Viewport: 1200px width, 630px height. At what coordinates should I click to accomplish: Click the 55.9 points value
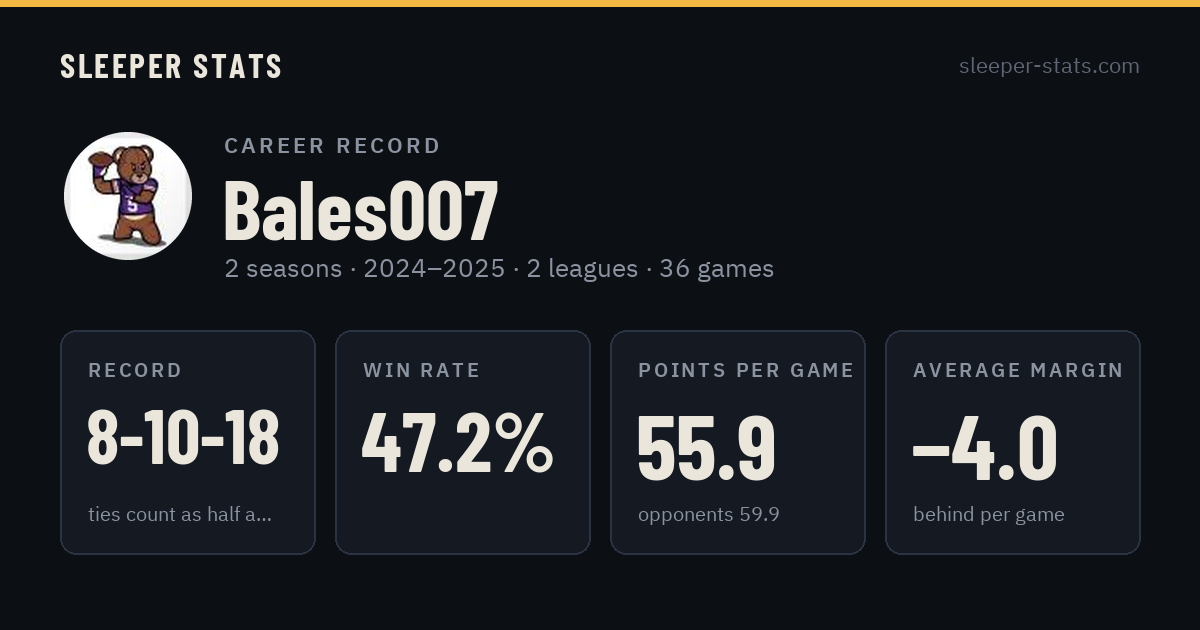[x=707, y=448]
